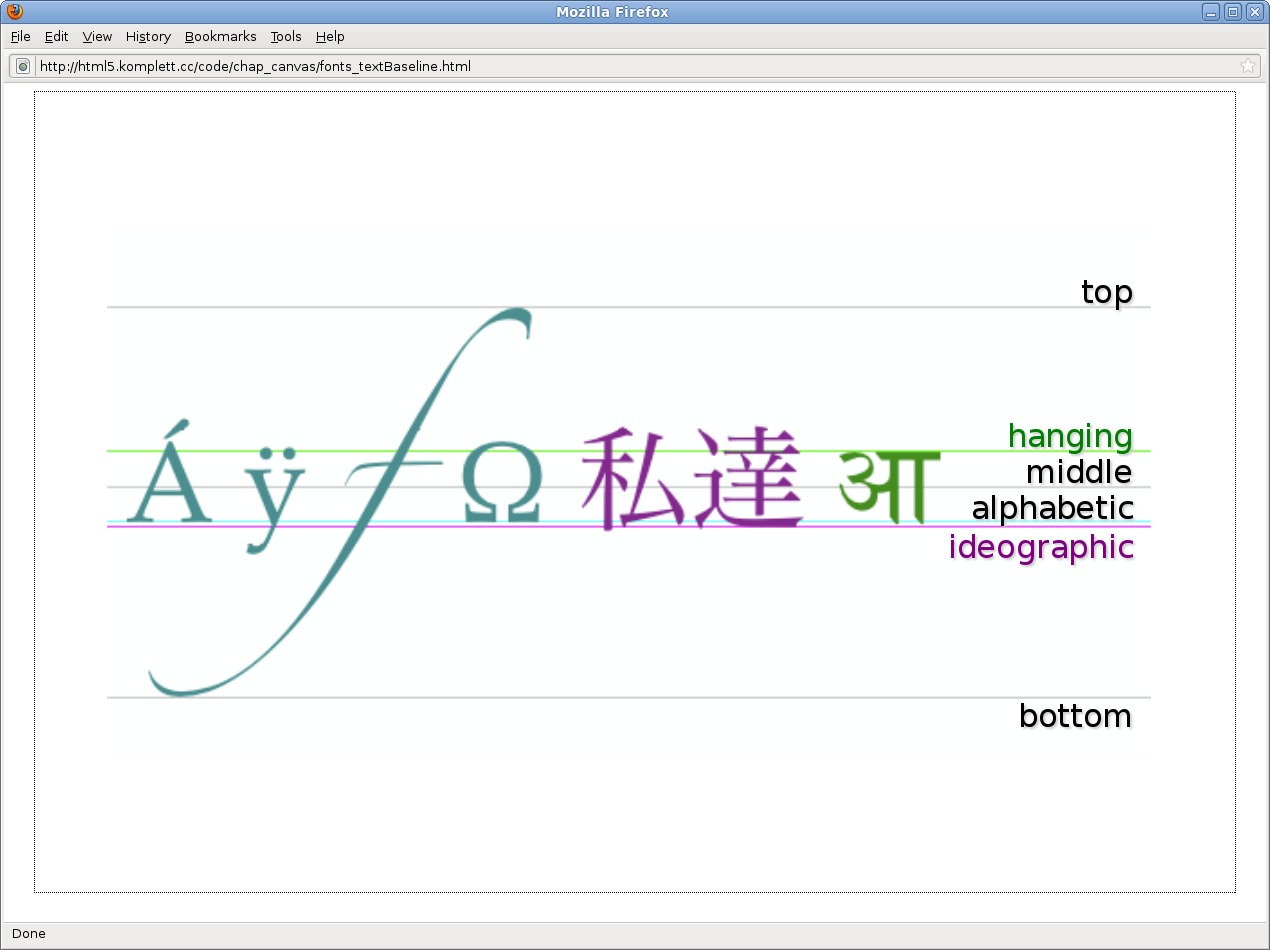Click the purple 'ideographic' label
This screenshot has width=1270, height=950.
click(1041, 547)
